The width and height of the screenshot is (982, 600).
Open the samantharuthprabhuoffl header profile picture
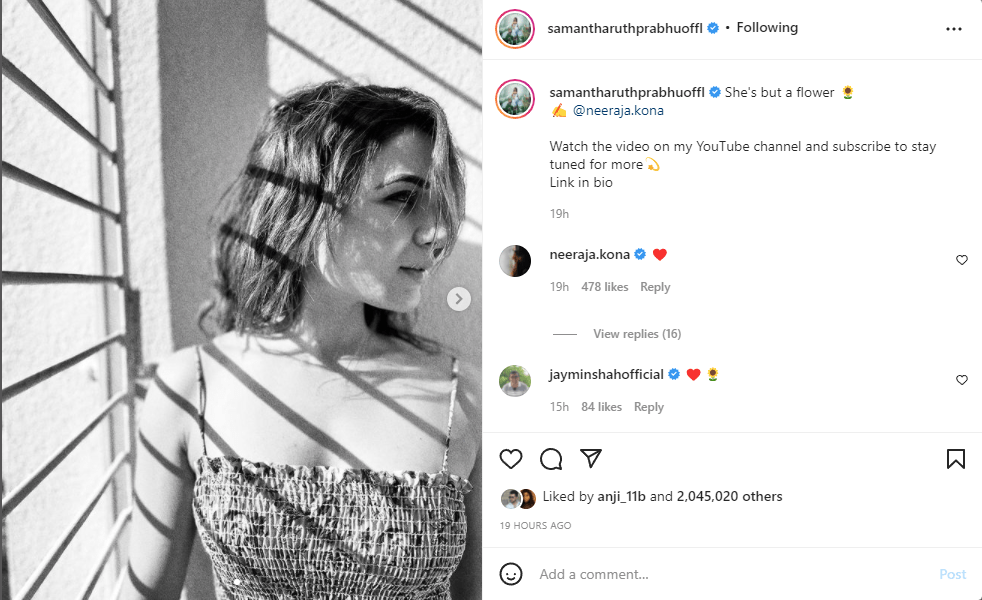tap(515, 29)
